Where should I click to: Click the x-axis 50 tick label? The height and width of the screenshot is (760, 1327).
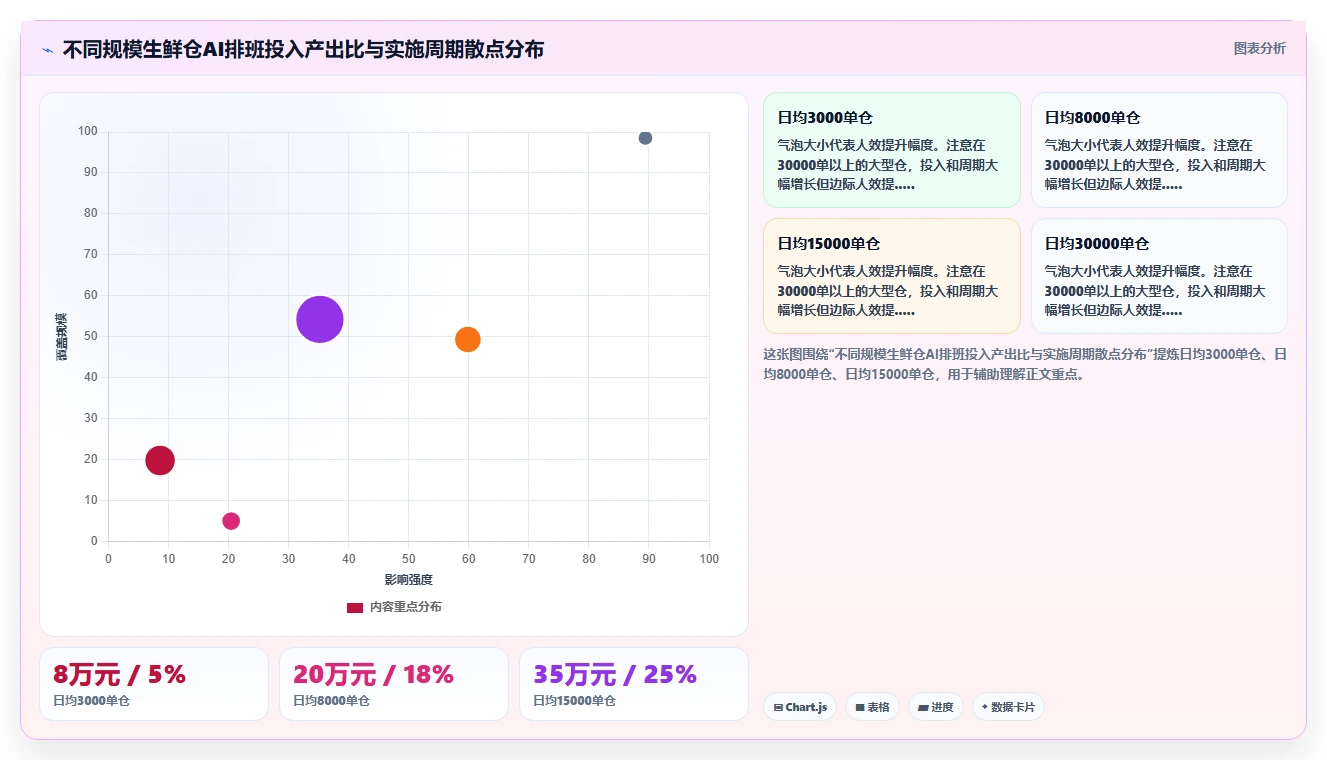coord(409,559)
